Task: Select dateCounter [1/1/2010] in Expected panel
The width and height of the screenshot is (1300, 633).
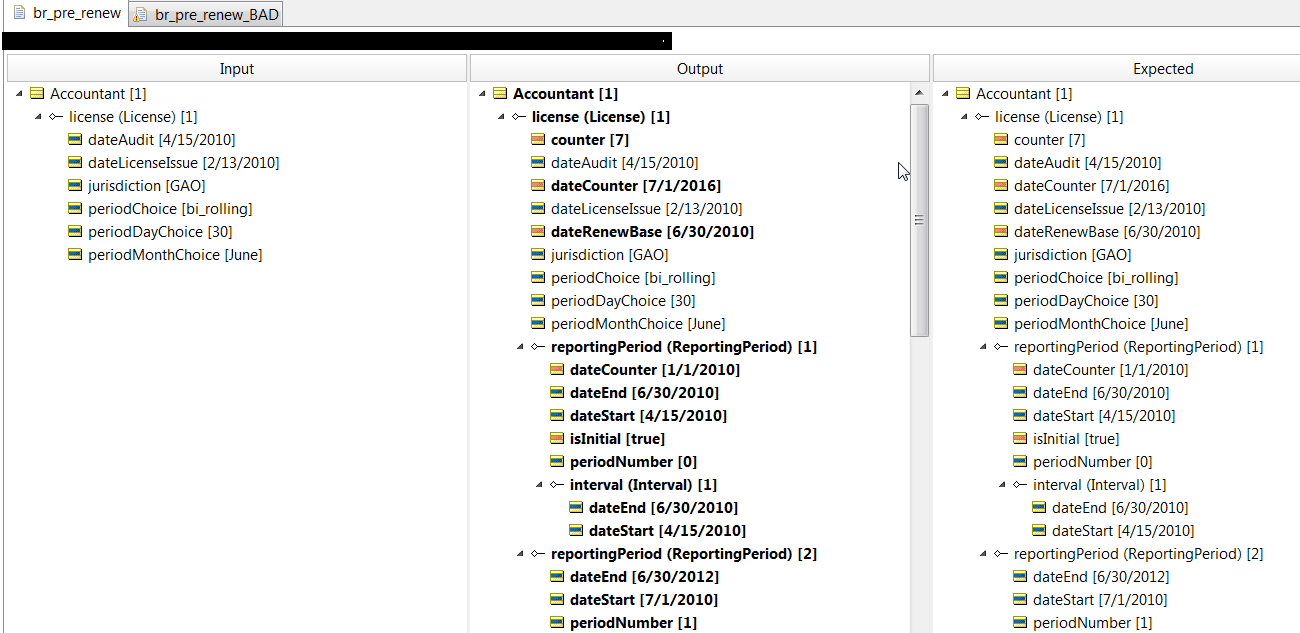Action: (1111, 370)
